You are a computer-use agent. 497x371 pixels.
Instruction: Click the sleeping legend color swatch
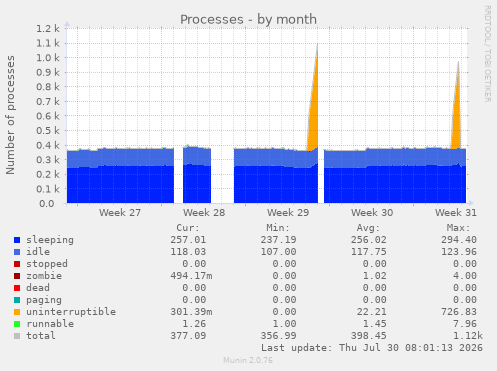pyautogui.click(x=17, y=240)
